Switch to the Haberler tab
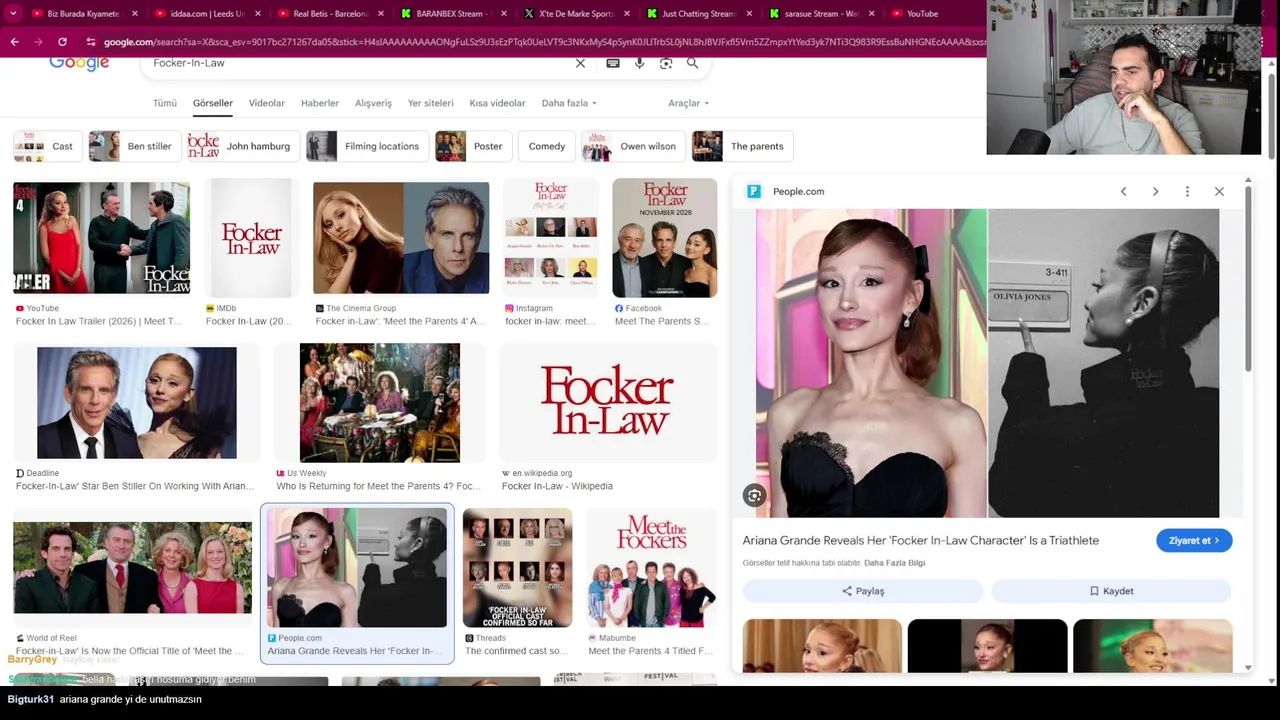Viewport: 1280px width, 720px height. [320, 103]
